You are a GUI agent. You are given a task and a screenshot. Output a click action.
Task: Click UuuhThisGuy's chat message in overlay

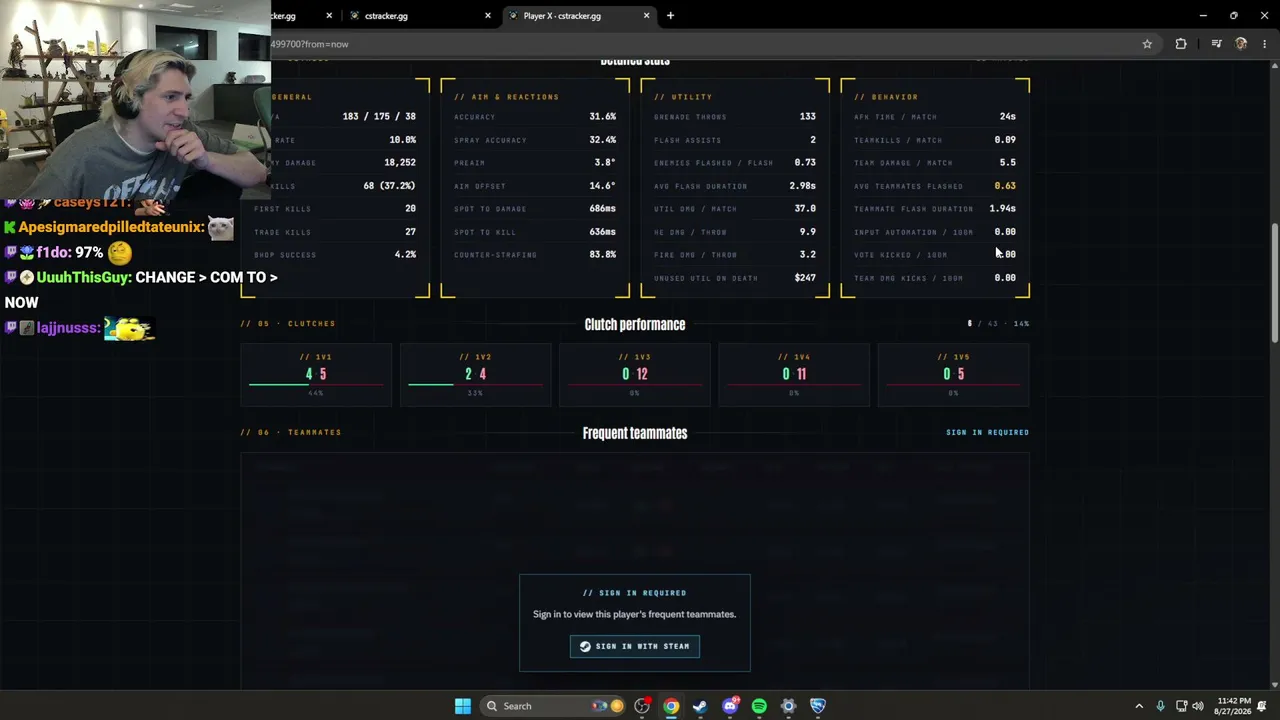141,290
